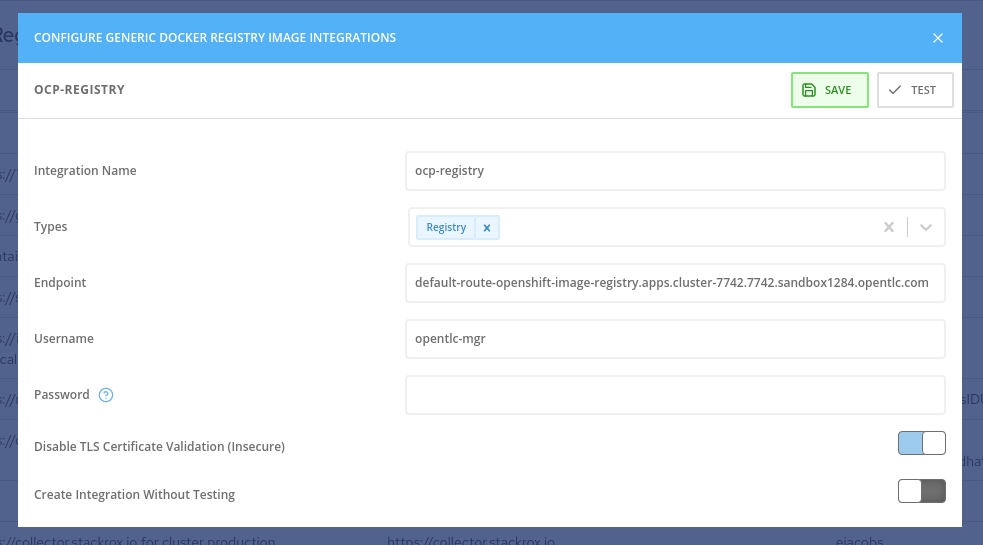This screenshot has width=983, height=545.
Task: Select the Username field containing opentlc-mgr
Action: [x=675, y=339]
